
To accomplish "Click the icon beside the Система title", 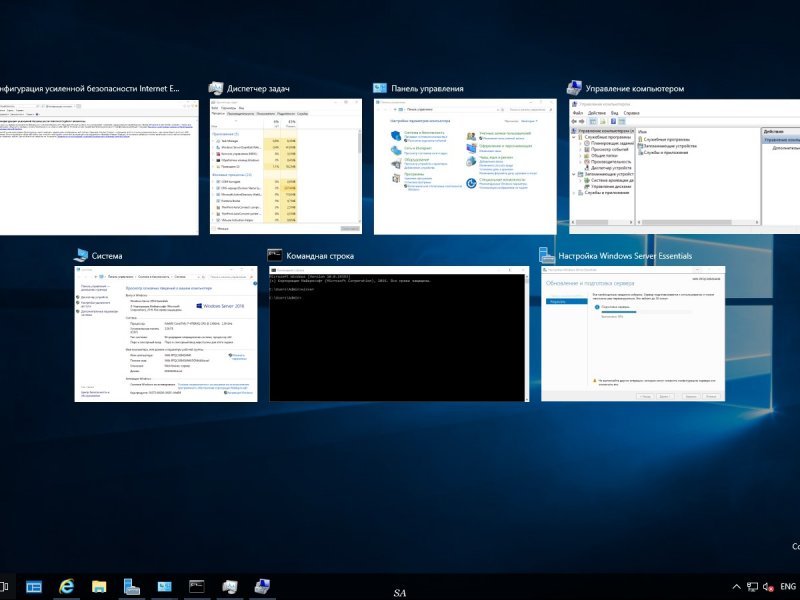I will (x=81, y=255).
